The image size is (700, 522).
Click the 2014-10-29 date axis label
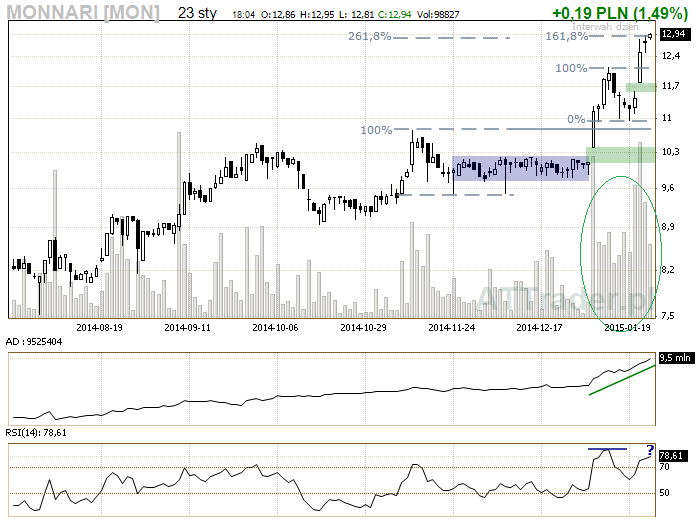pyautogui.click(x=363, y=328)
